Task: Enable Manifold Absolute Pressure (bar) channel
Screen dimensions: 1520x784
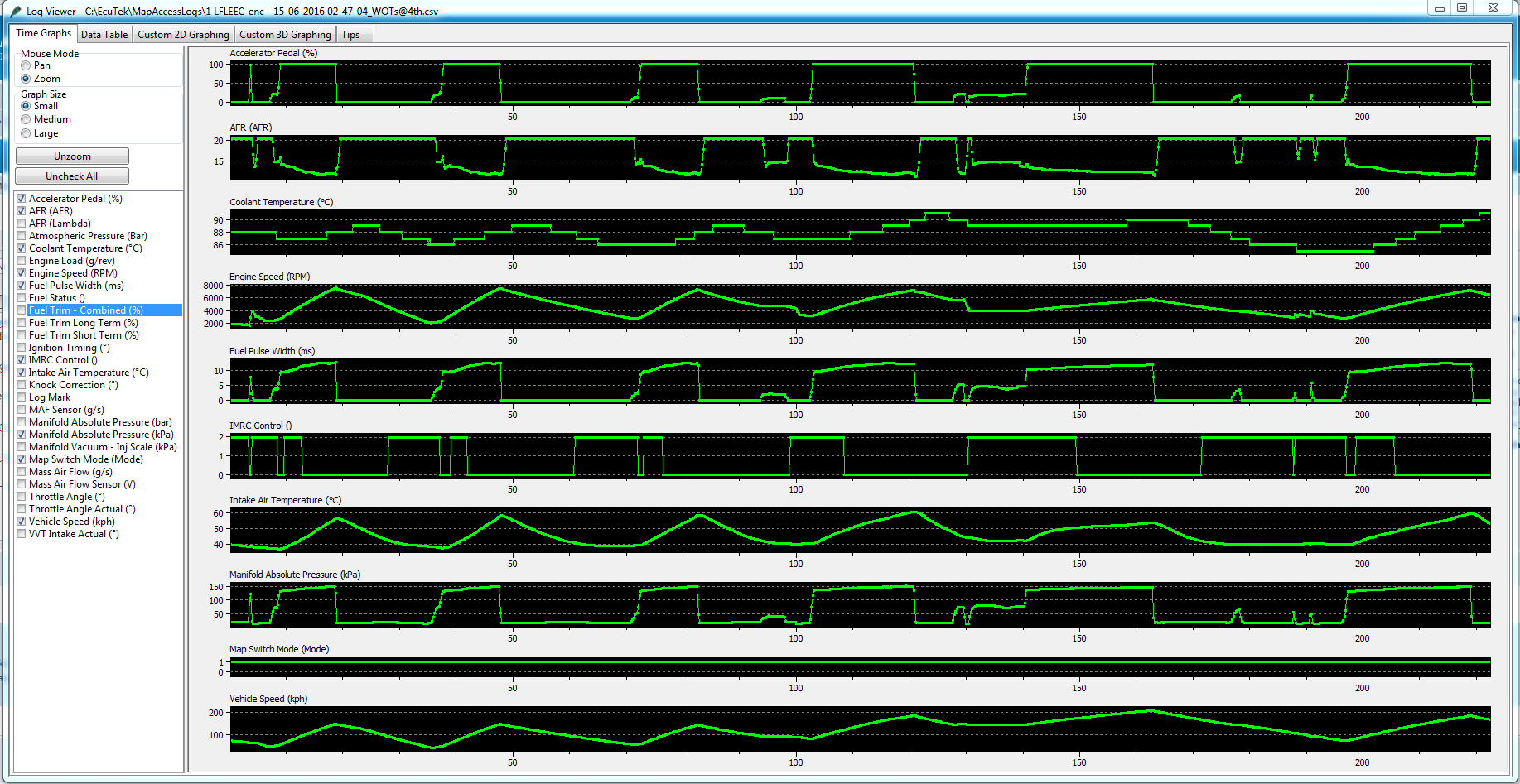Action: pyautogui.click(x=22, y=422)
